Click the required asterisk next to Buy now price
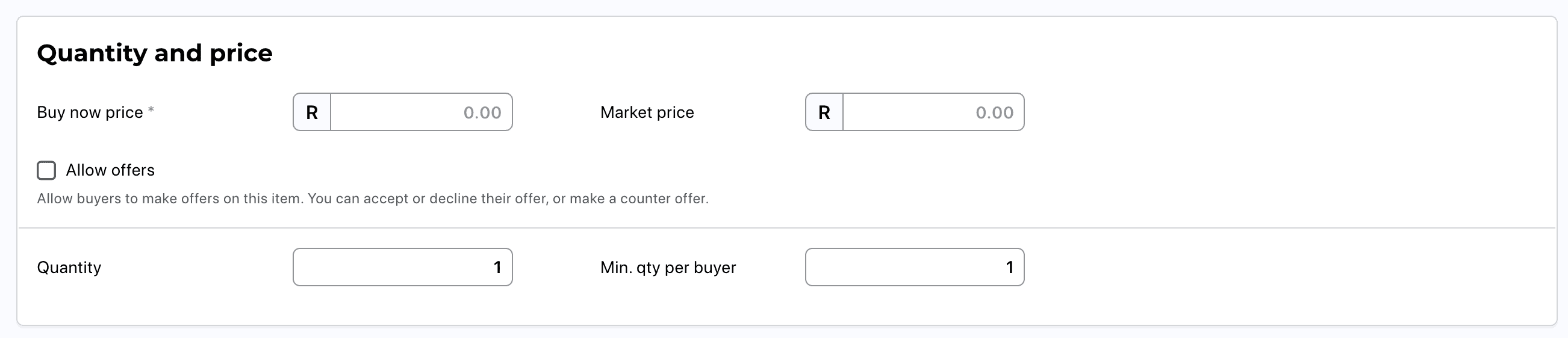This screenshot has width=1568, height=338. (x=151, y=111)
